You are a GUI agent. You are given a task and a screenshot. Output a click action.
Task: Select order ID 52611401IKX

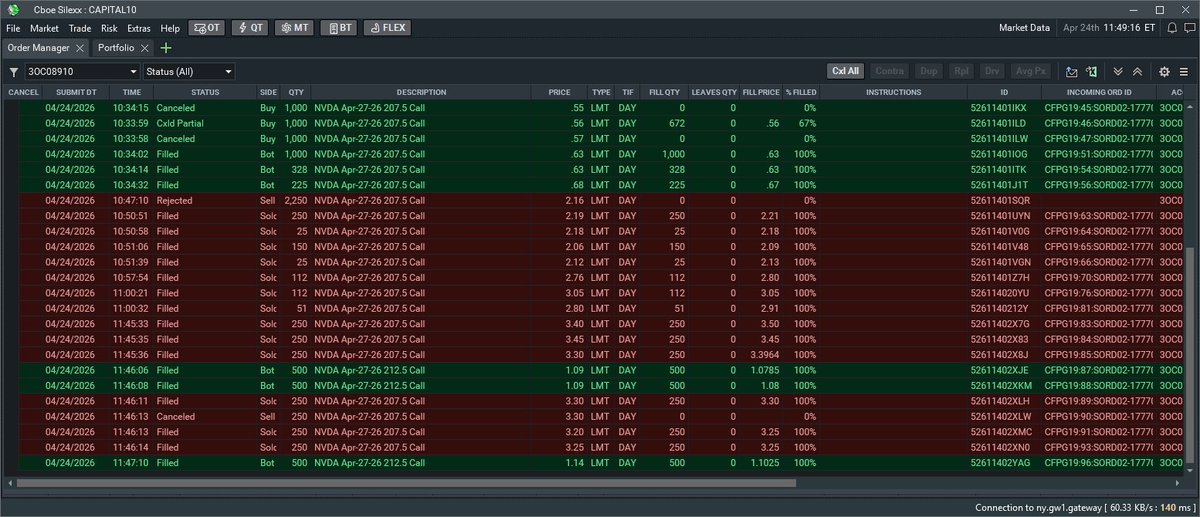click(x=998, y=107)
